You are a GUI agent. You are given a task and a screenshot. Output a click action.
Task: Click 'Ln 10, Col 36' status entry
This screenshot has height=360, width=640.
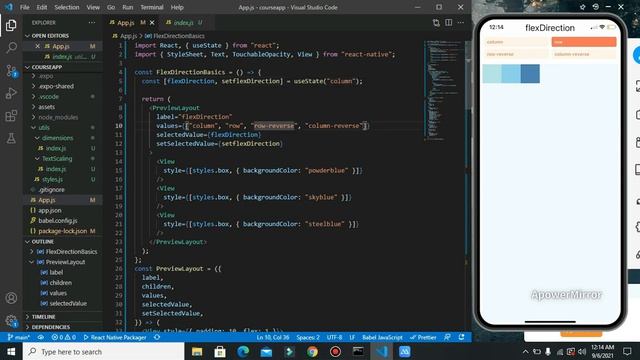pos(273,337)
